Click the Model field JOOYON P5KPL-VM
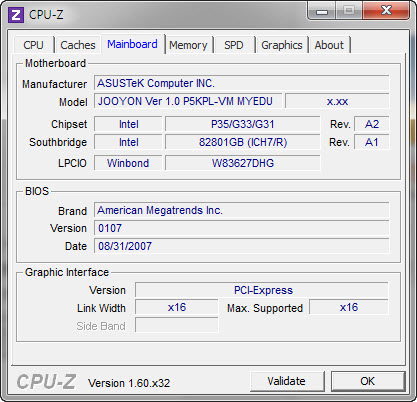The image size is (417, 402). tap(188, 101)
